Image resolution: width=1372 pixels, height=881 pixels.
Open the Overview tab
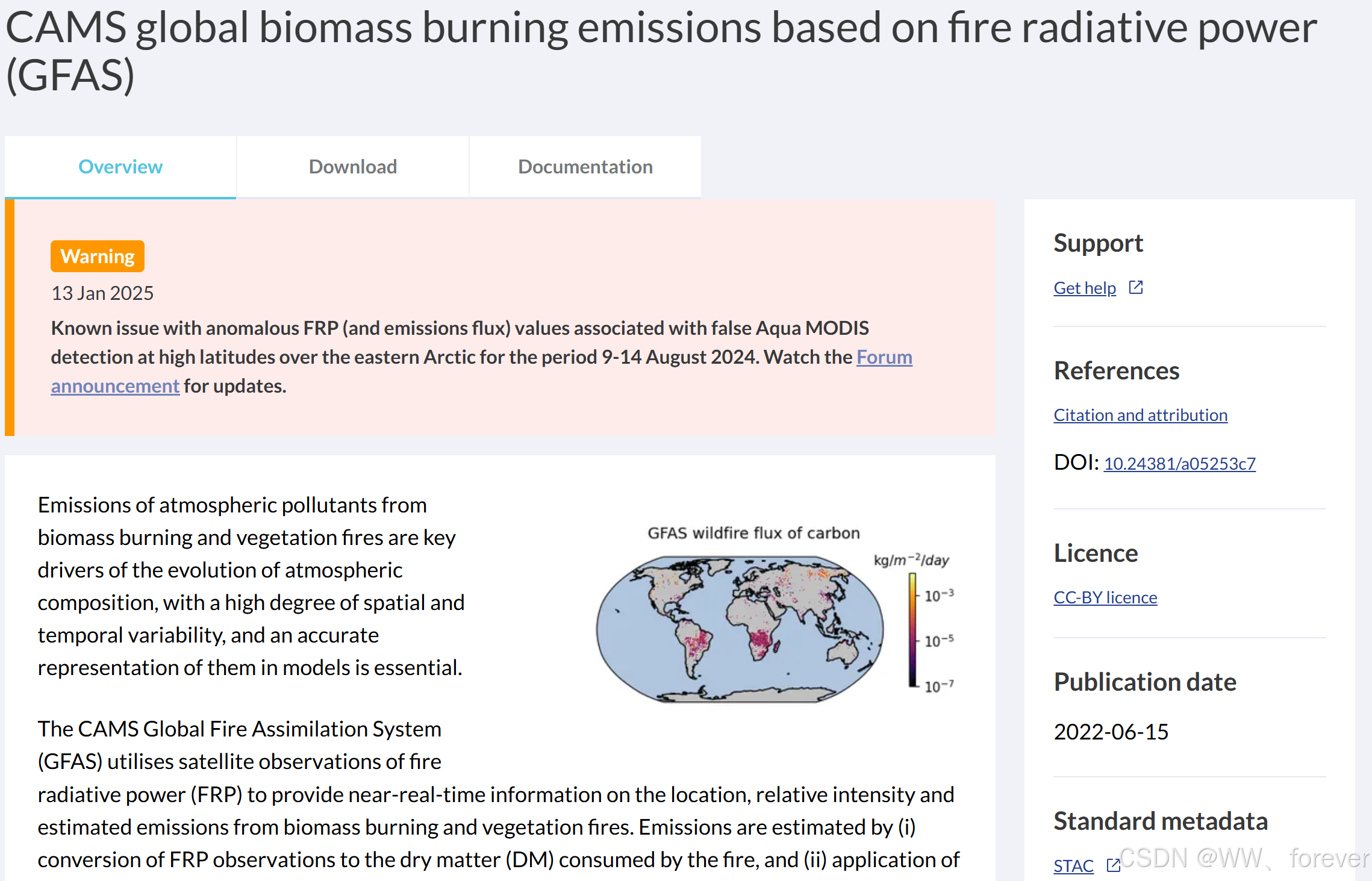(120, 167)
